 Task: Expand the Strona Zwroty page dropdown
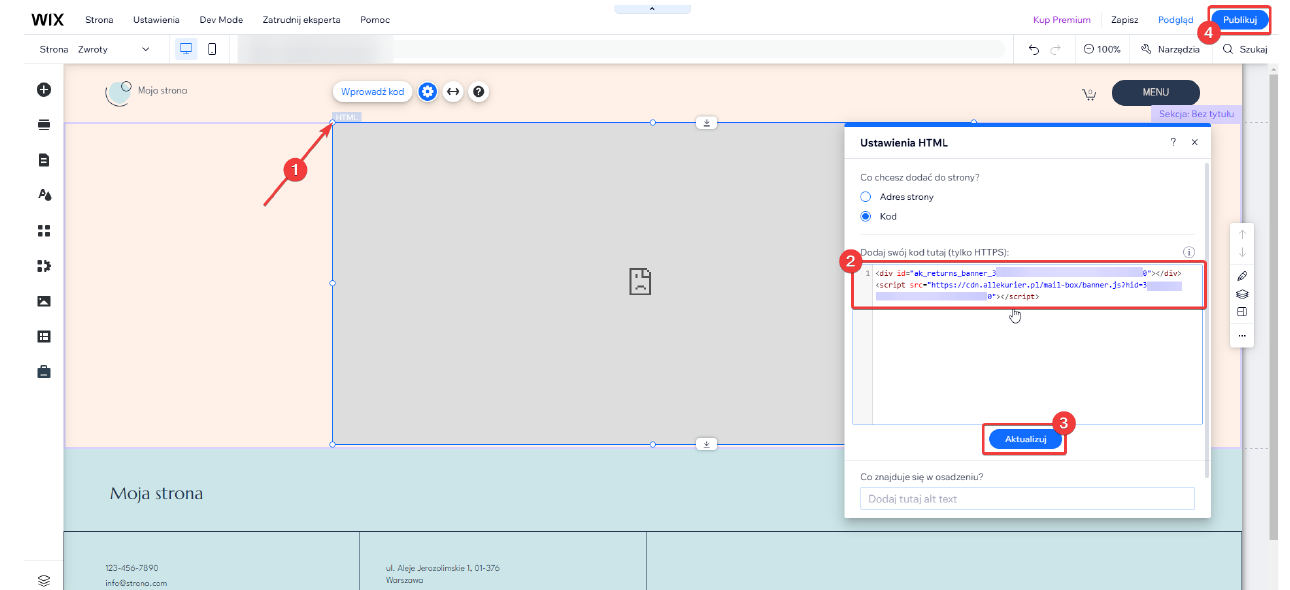click(95, 49)
